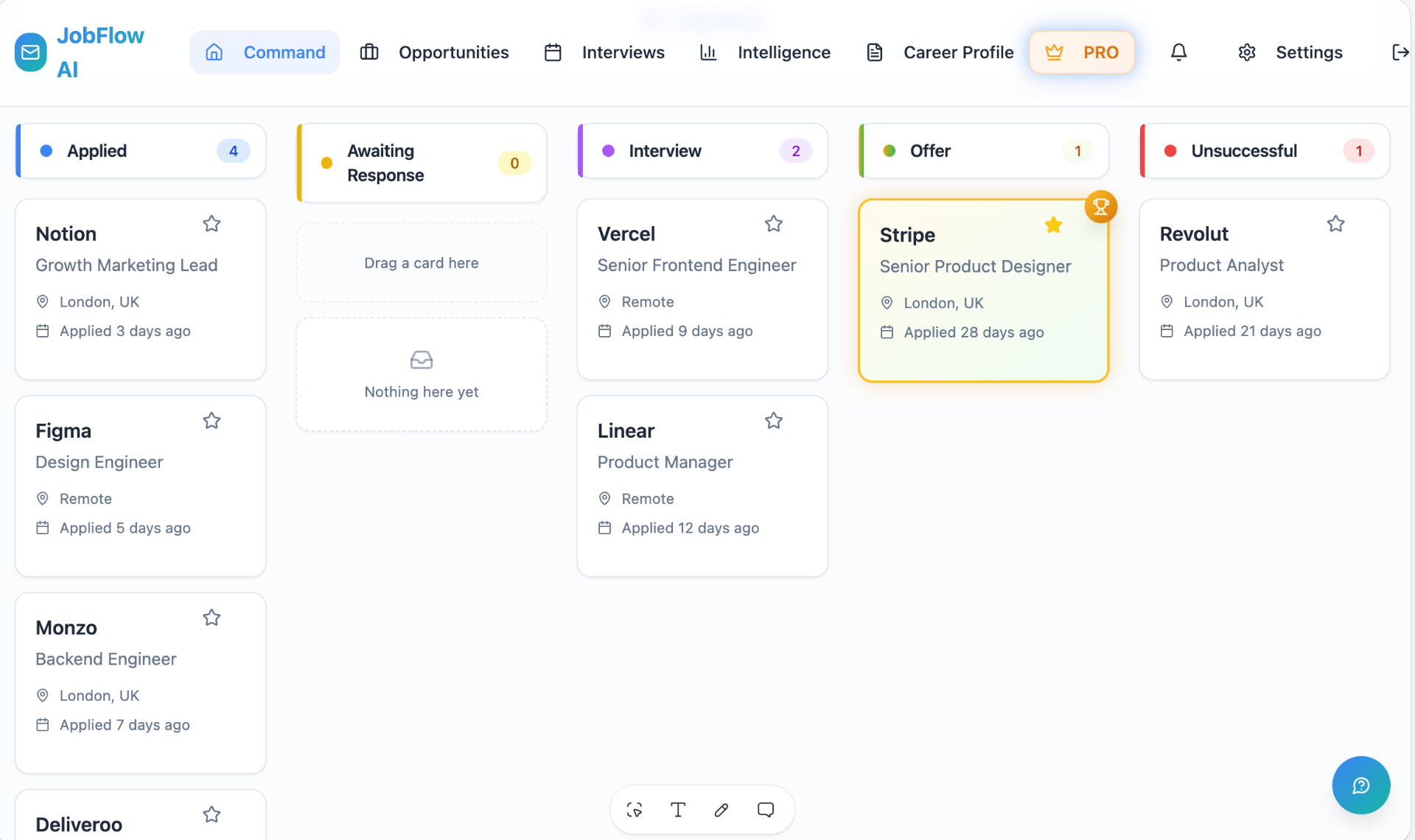Click 'Applied 28 days ago' on Stripe card

tap(974, 332)
